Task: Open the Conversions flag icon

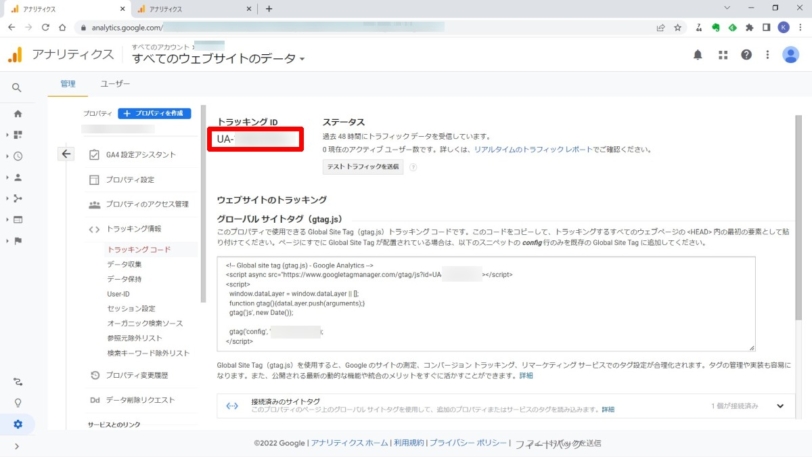Action: click(x=18, y=241)
